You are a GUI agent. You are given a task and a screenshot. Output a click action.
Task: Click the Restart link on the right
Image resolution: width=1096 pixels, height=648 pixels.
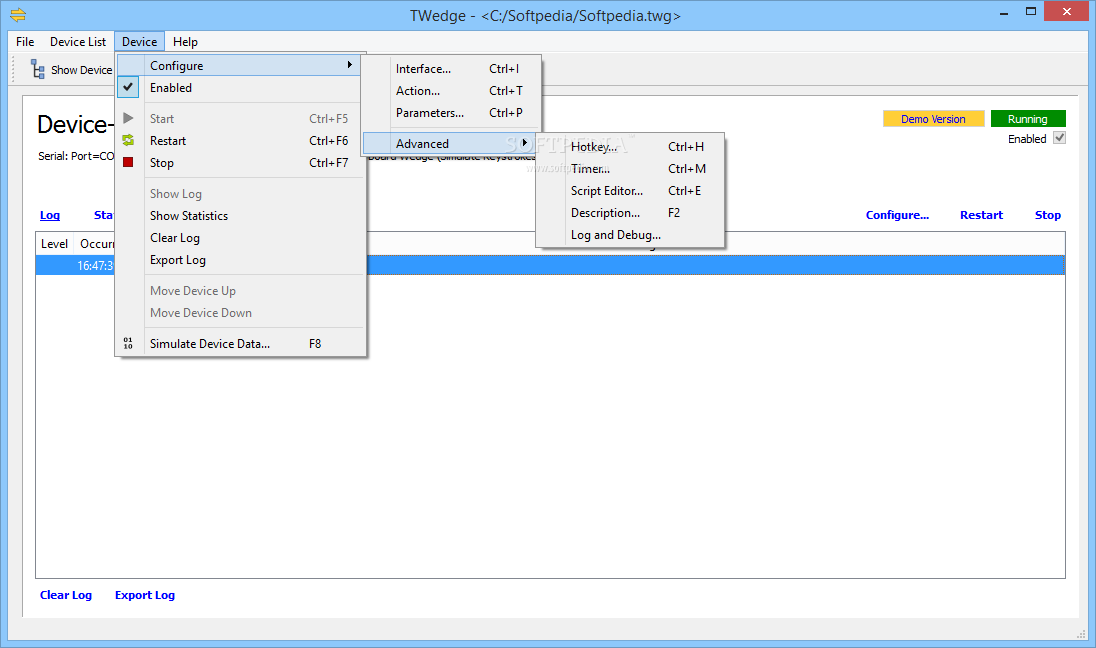[981, 215]
